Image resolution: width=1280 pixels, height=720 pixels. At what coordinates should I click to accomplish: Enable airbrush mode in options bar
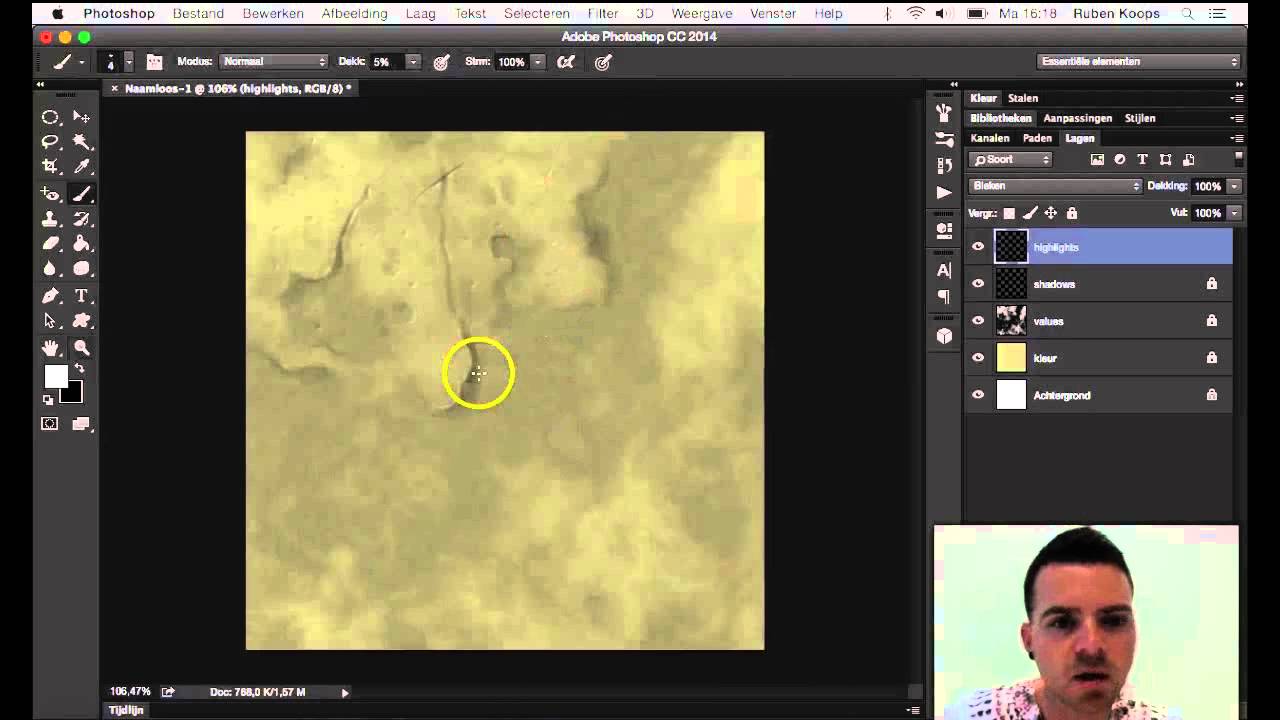566,62
